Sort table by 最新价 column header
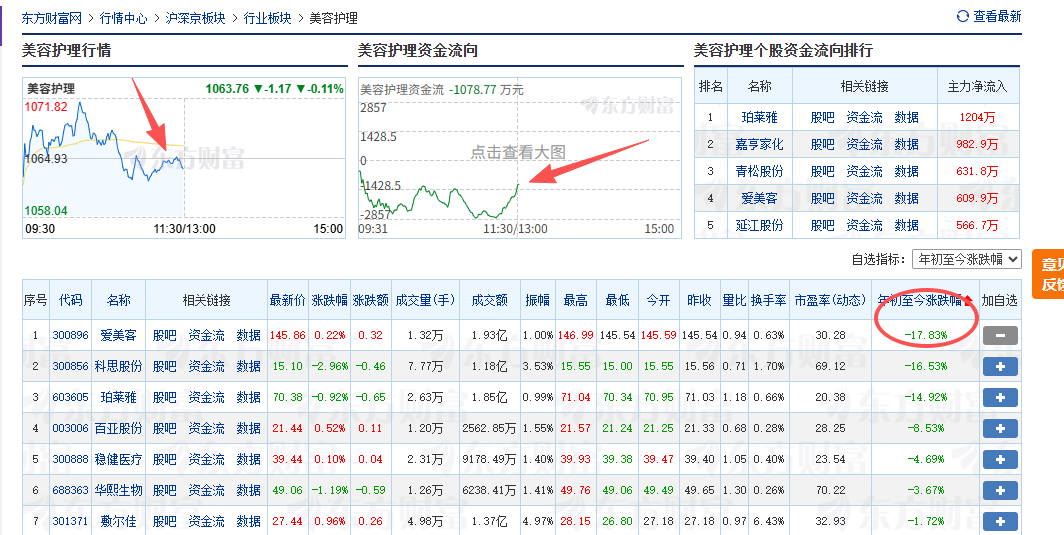This screenshot has height=535, width=1064. (x=288, y=300)
